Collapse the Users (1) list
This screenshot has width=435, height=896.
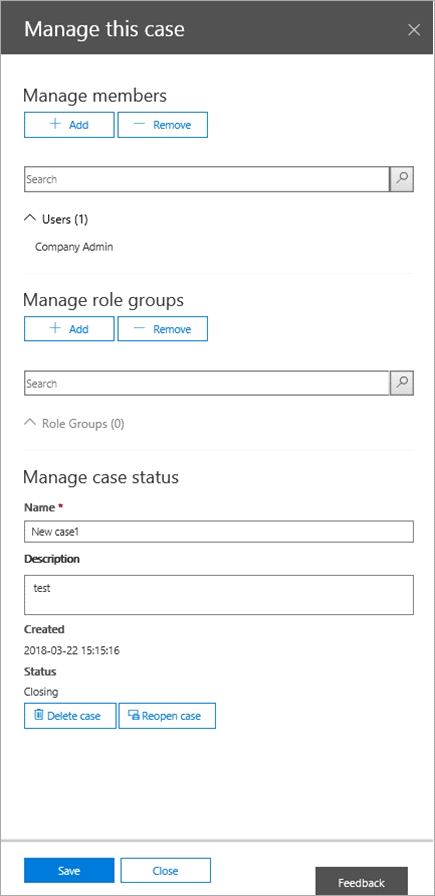point(30,218)
